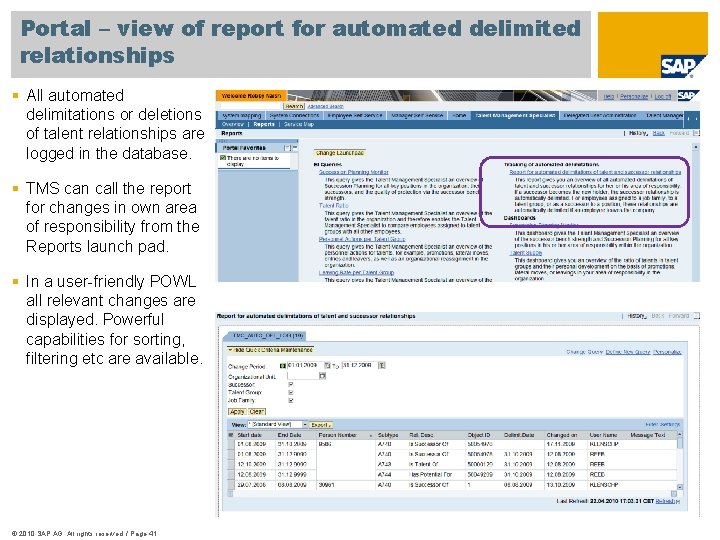Go to the Home tab

459,115
